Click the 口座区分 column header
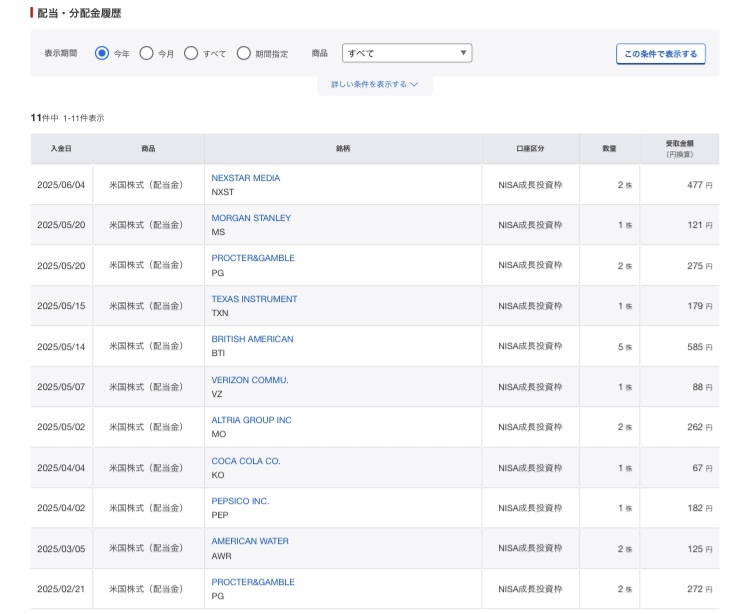 (530, 149)
